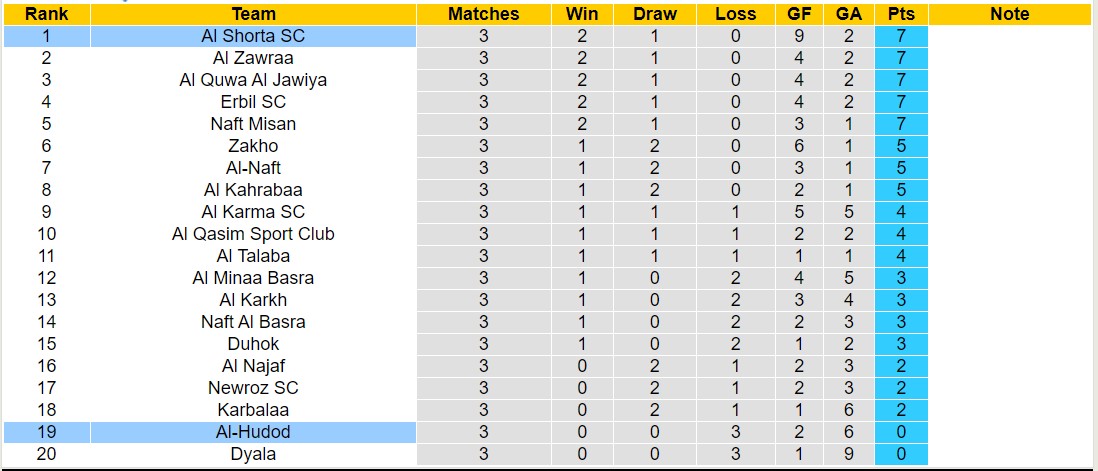Click the Al-Hudod team name
Screen dimensions: 1098x471
click(253, 432)
